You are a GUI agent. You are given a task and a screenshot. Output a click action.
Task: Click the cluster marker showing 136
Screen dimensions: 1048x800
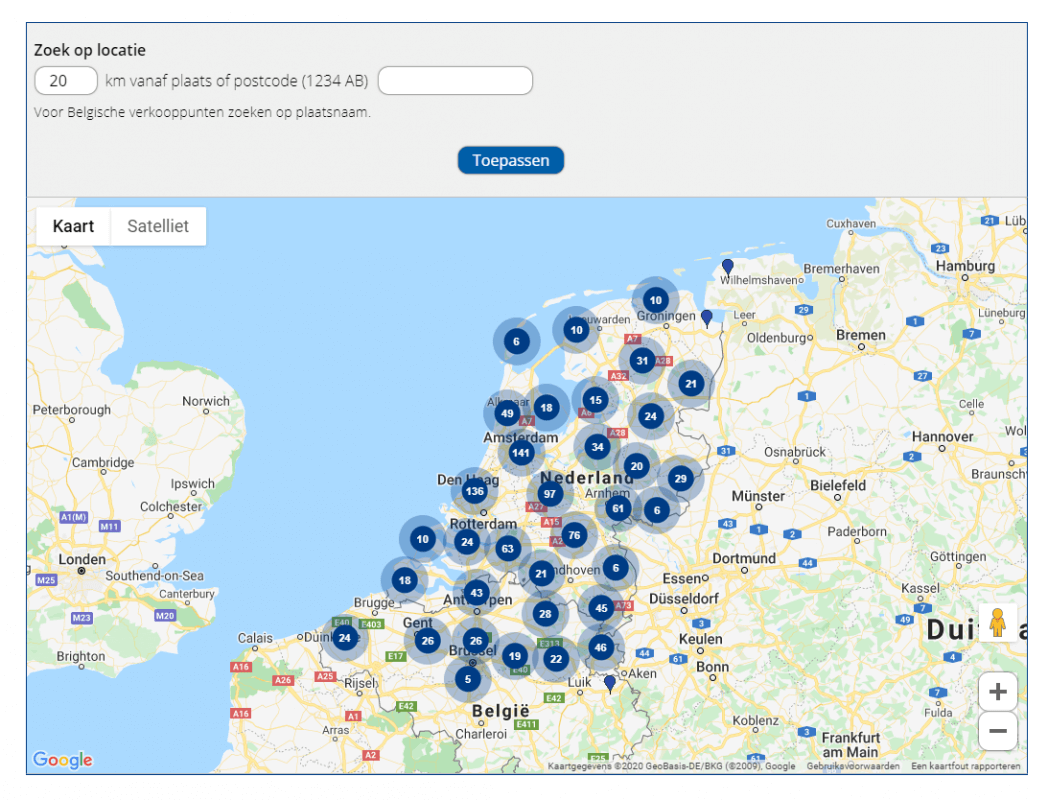pyautogui.click(x=475, y=491)
